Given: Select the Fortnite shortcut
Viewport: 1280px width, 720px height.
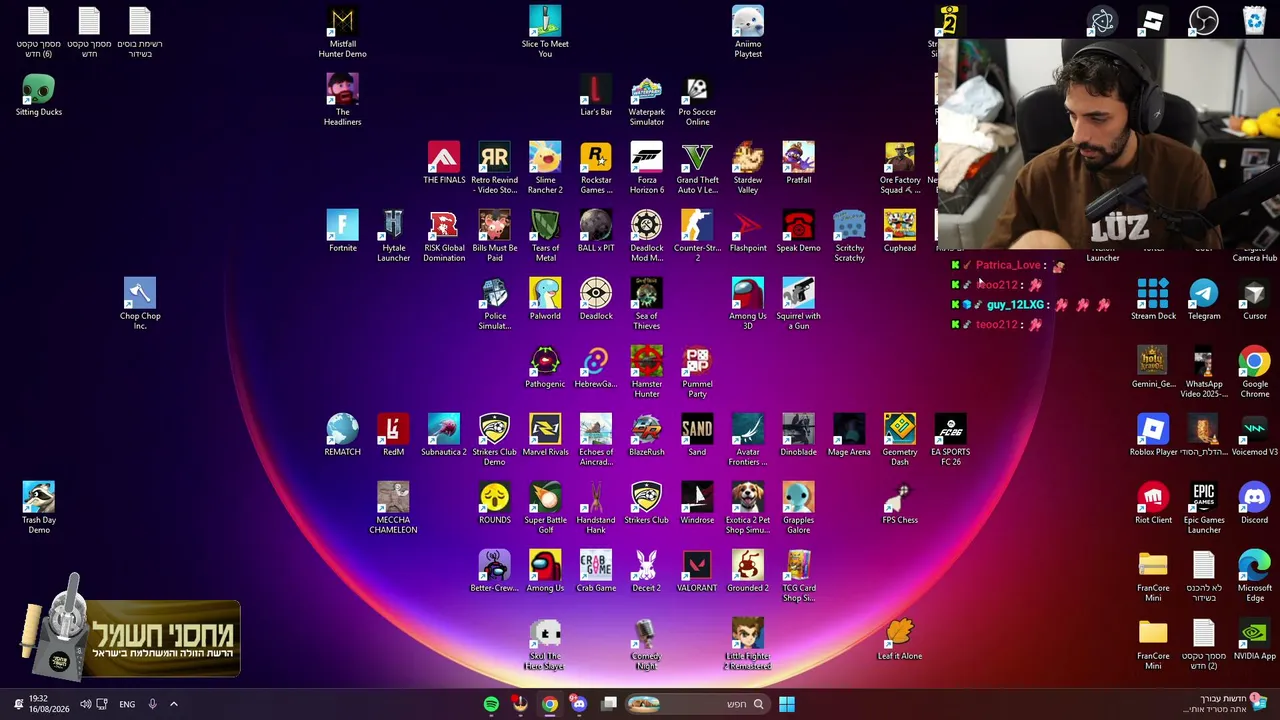Looking at the screenshot, I should pyautogui.click(x=342, y=231).
